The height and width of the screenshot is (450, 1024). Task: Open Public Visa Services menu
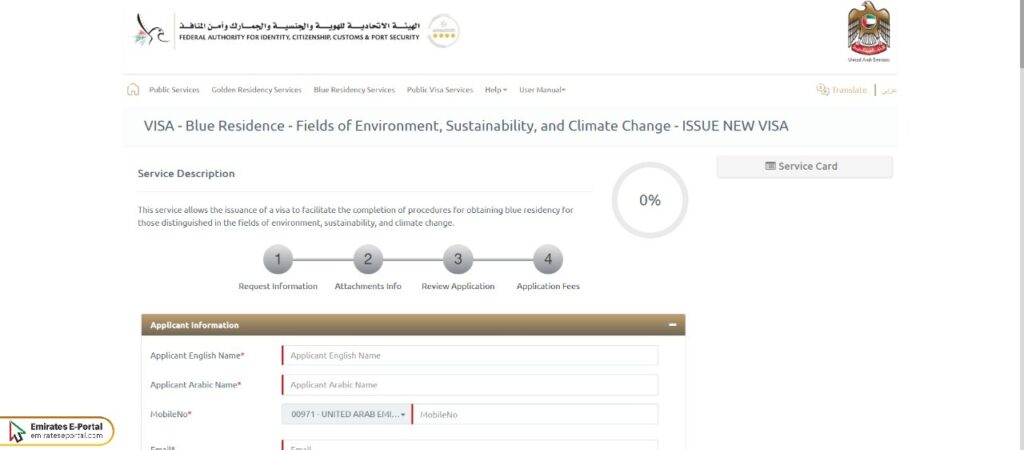[x=440, y=89]
